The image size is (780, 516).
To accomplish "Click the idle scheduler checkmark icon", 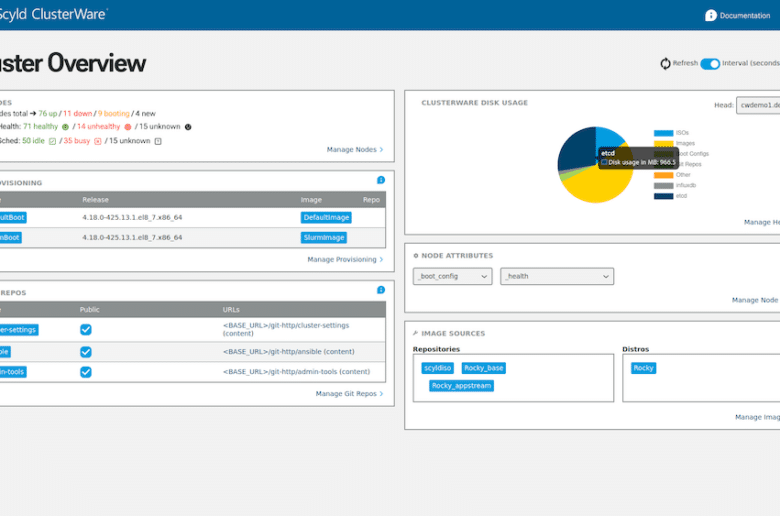I will click(x=52, y=141).
